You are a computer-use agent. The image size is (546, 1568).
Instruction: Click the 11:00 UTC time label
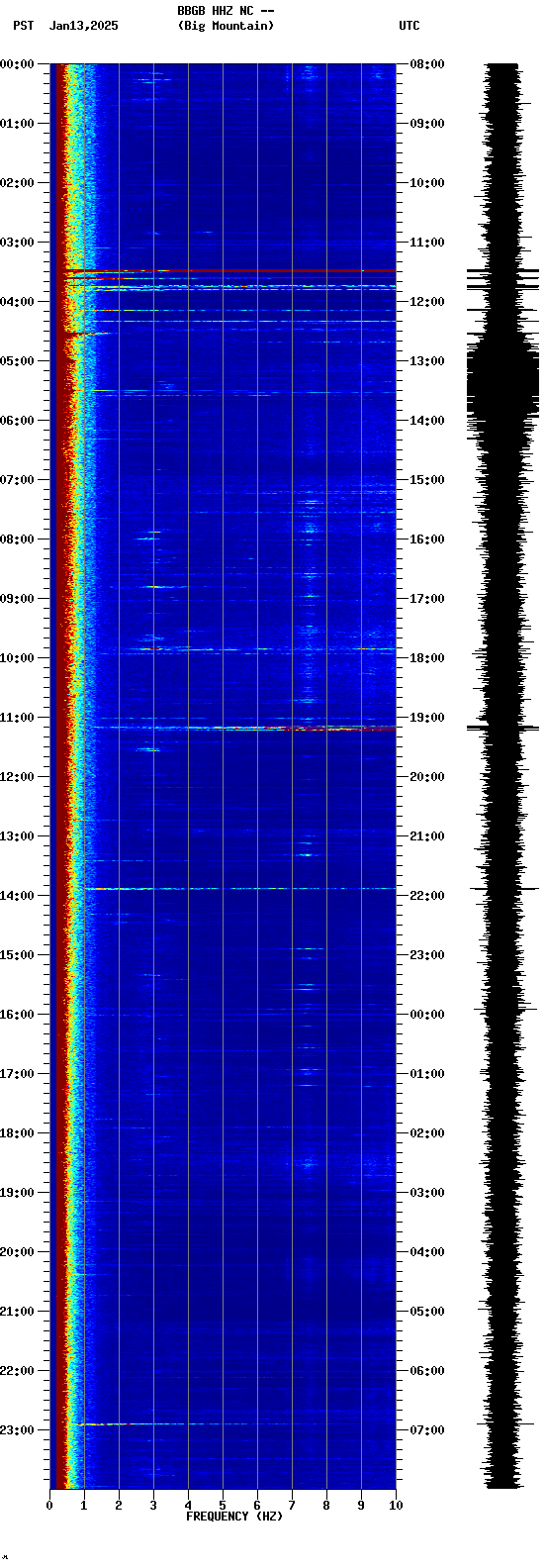(x=426, y=243)
